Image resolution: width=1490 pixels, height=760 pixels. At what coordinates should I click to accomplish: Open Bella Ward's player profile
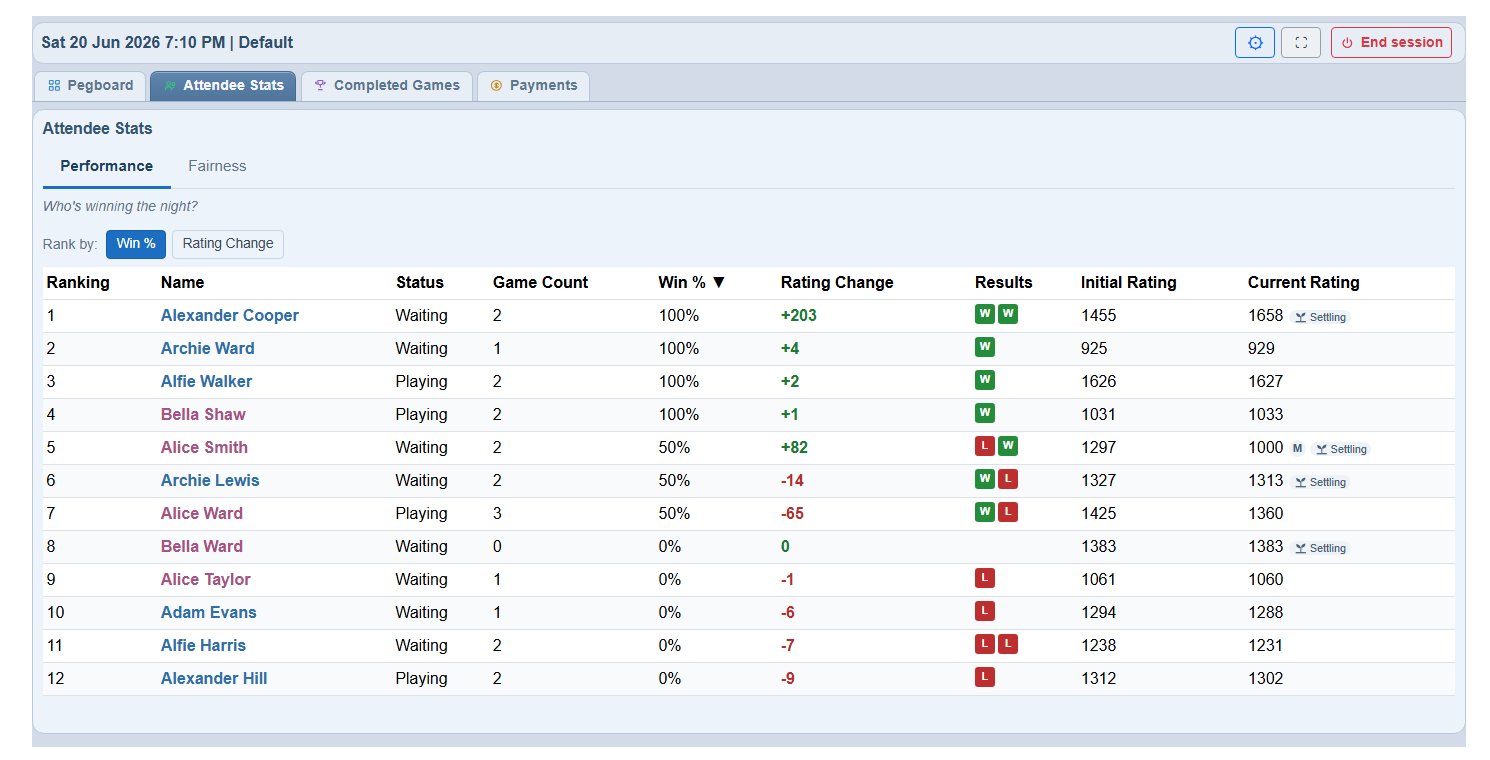(202, 547)
